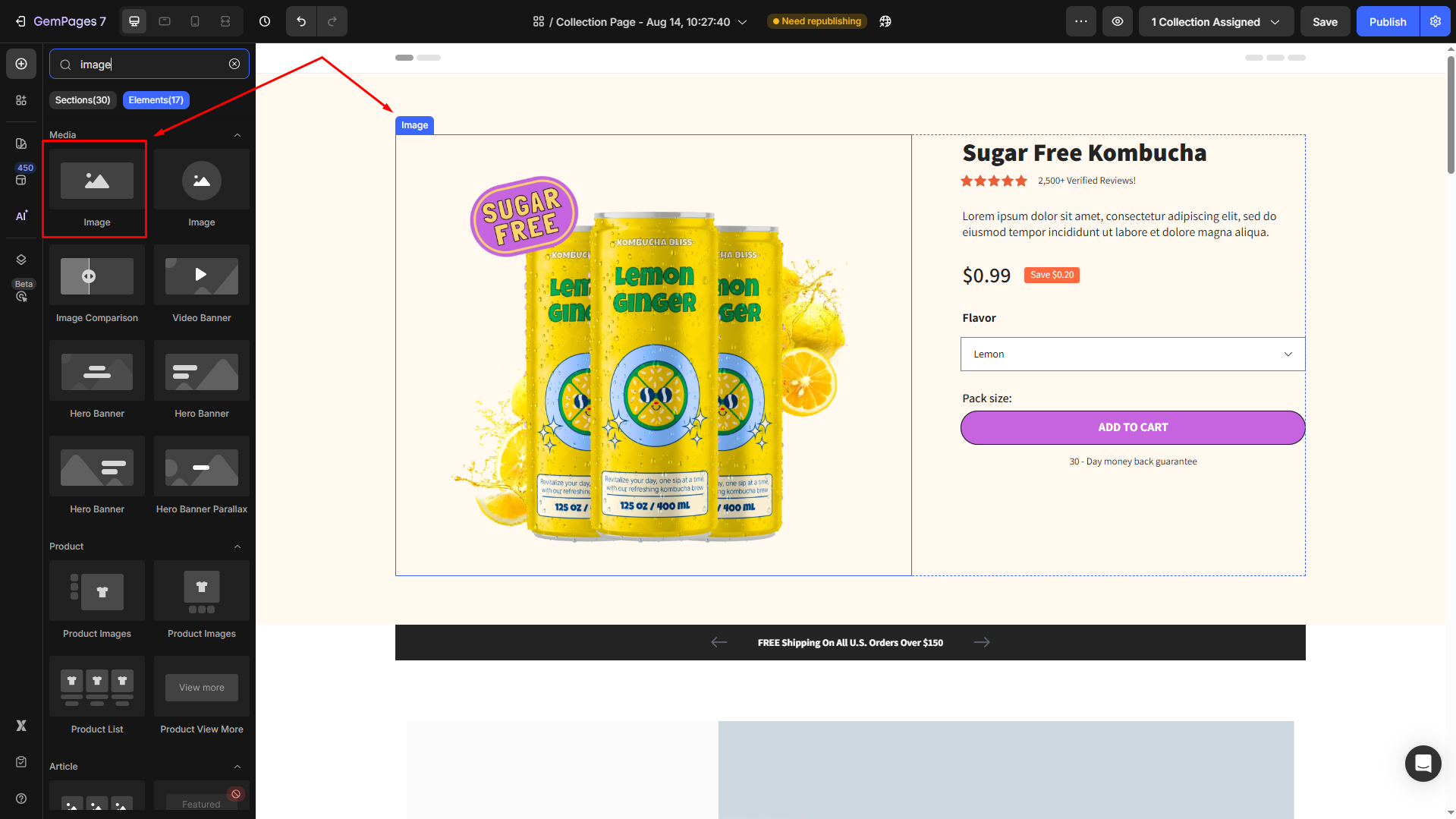Viewport: 1456px width, 819px height.
Task: Click the Need republishing status badge
Action: (816, 21)
